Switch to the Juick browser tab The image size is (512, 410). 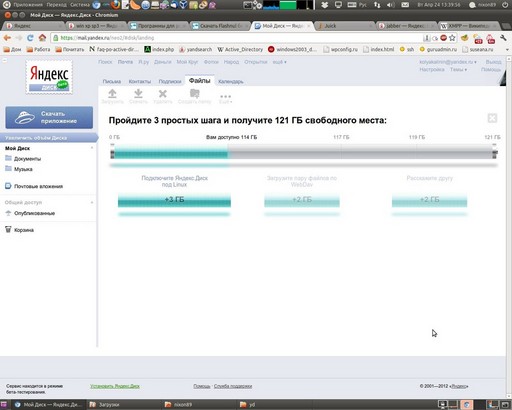tap(345, 26)
